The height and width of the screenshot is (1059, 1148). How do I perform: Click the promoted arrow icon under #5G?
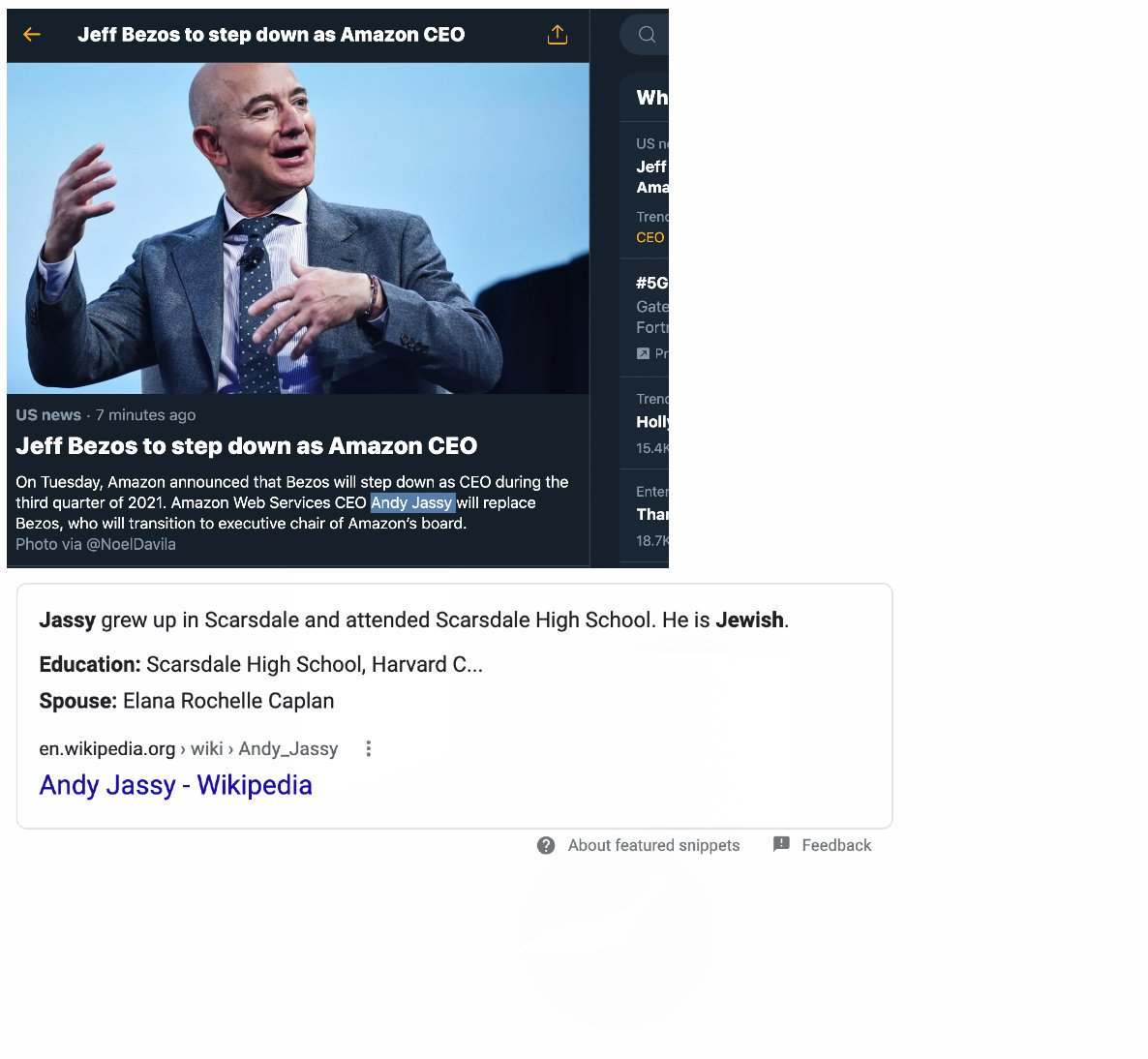[643, 353]
